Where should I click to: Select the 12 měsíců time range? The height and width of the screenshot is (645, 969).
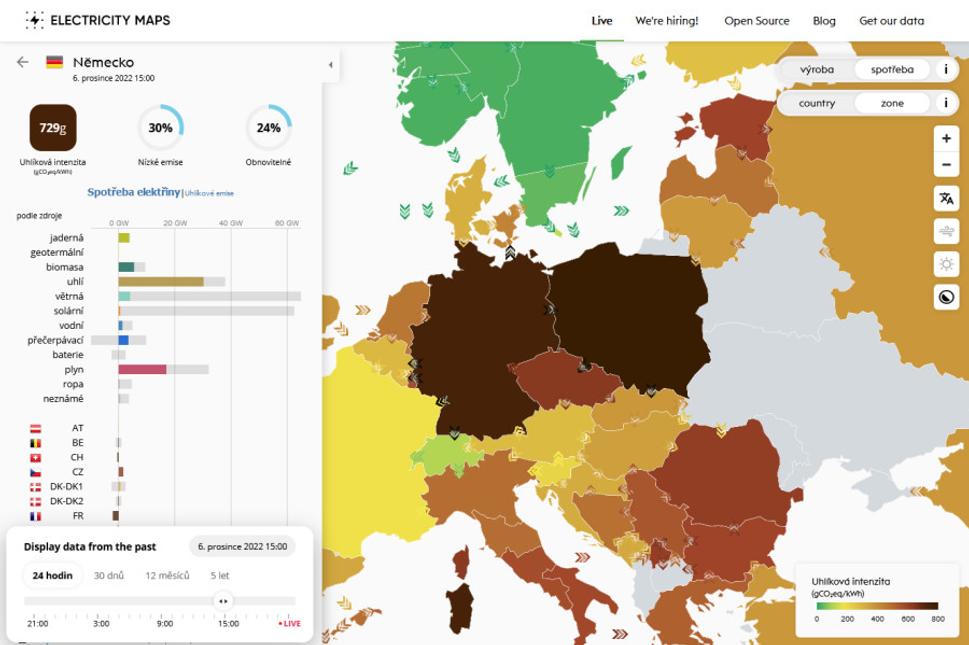(x=167, y=575)
